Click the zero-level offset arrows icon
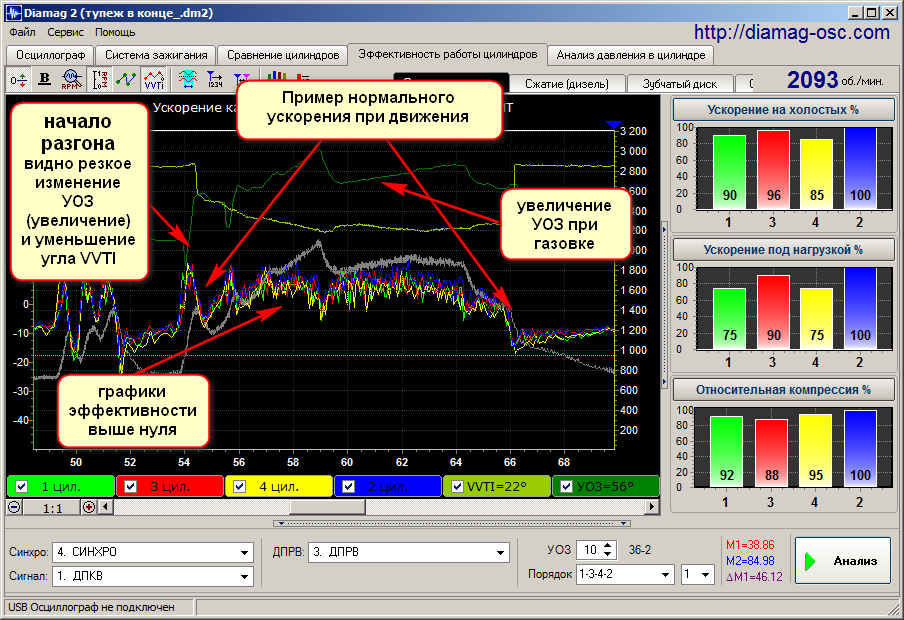The image size is (904, 620). [18, 80]
